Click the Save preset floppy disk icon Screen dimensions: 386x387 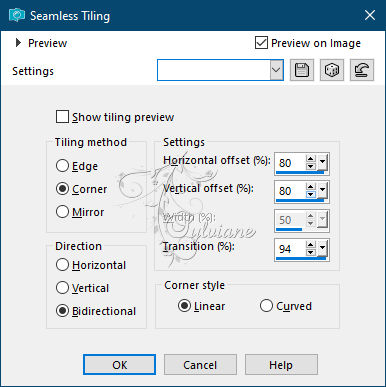point(302,70)
